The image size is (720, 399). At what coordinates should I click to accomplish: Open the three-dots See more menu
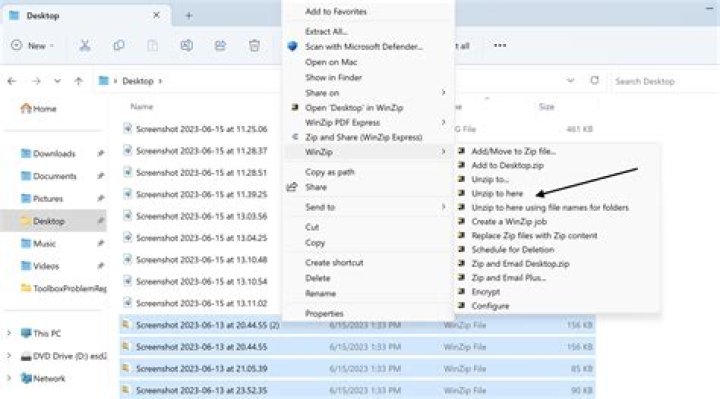pos(500,45)
